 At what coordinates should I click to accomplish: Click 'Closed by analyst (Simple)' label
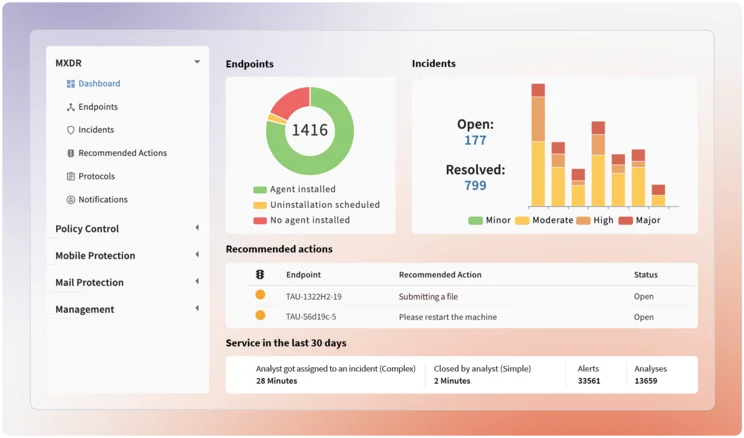483,369
